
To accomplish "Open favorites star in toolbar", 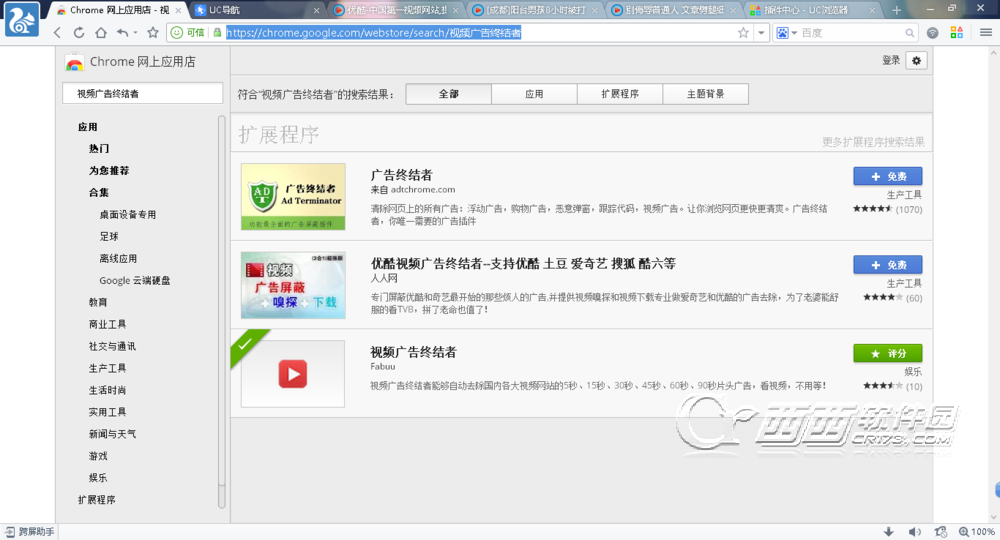I will (152, 33).
